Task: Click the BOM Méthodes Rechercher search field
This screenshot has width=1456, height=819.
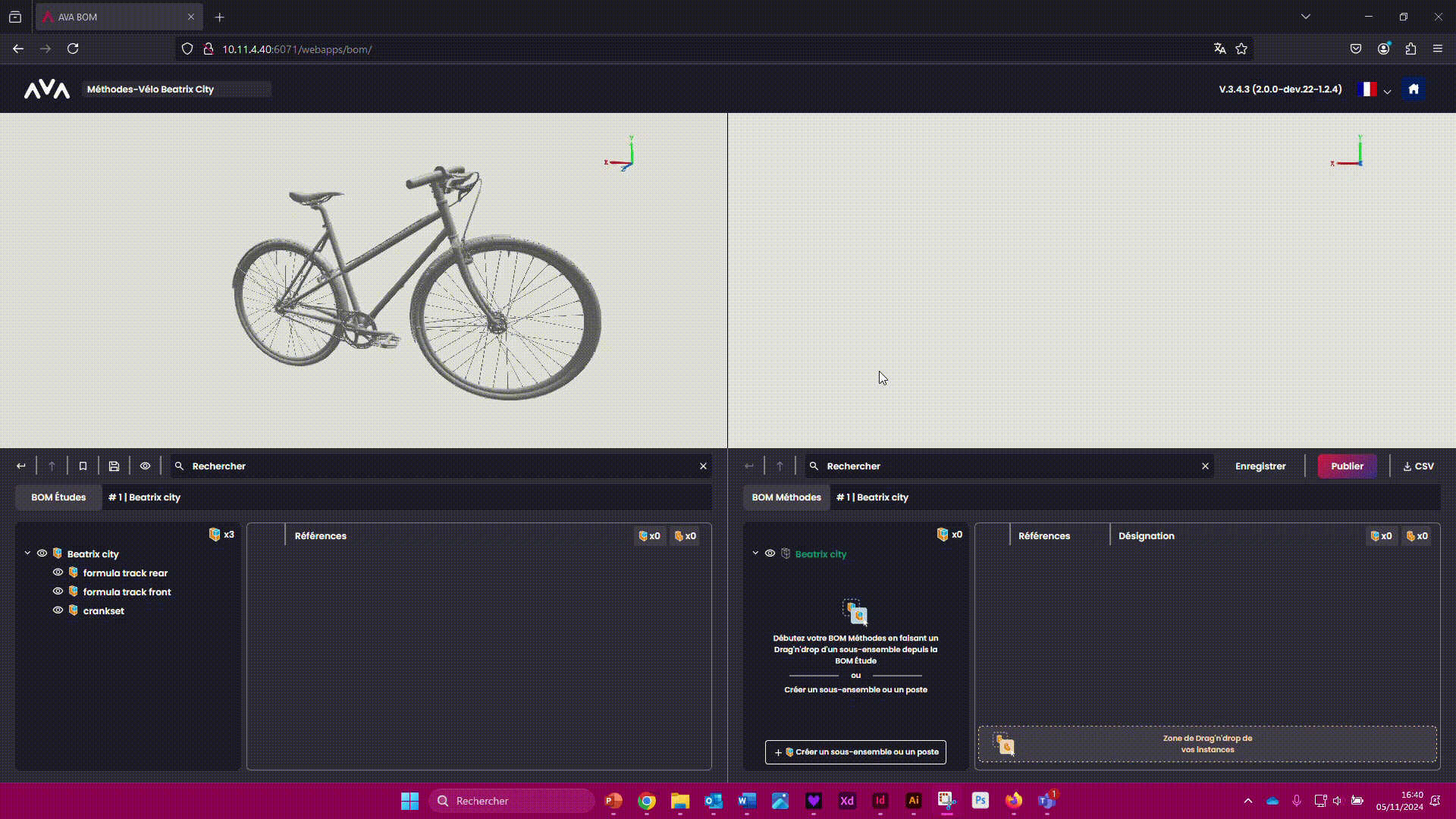Action: pyautogui.click(x=1009, y=466)
